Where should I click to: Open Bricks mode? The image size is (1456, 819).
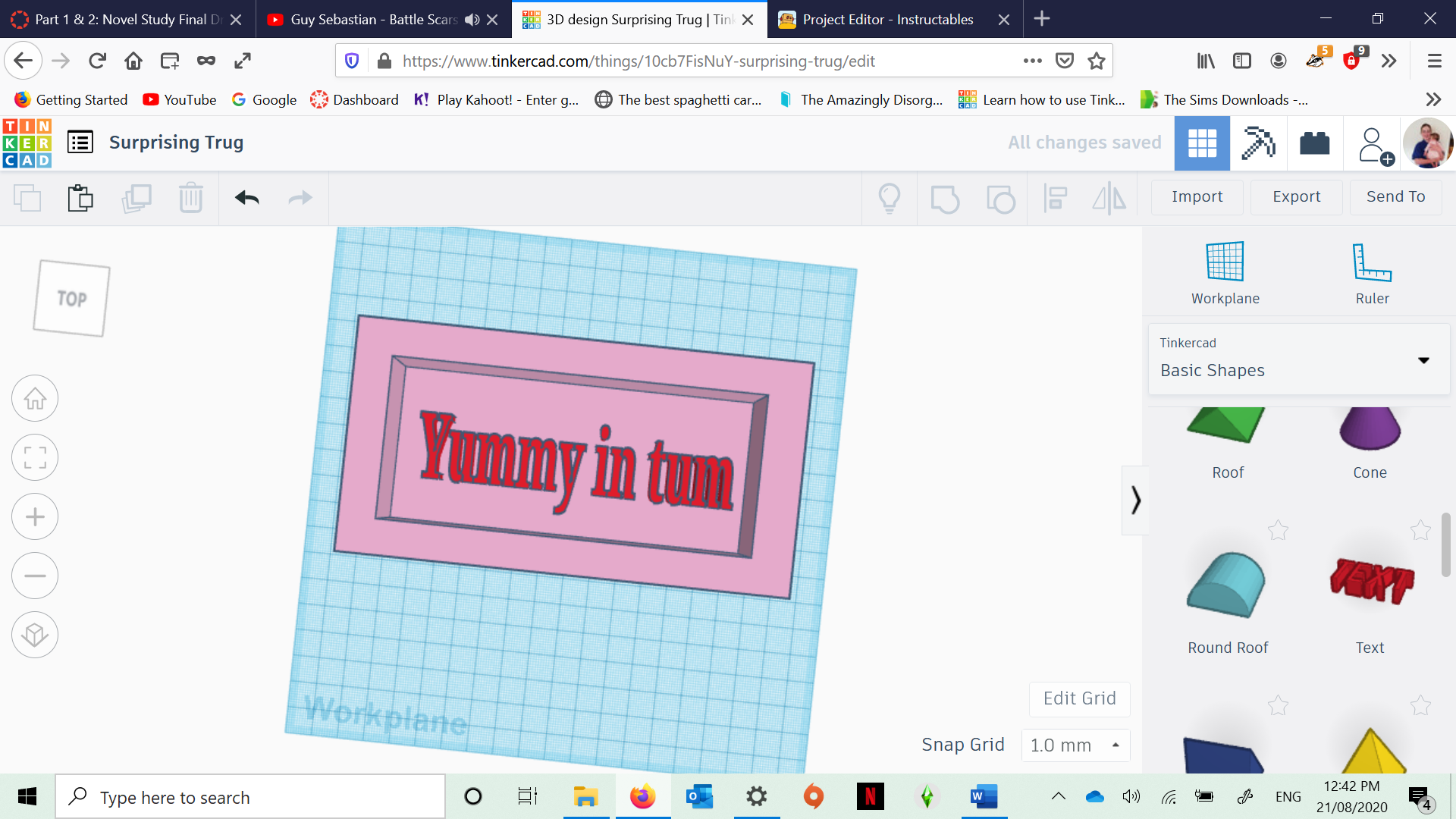(1315, 143)
